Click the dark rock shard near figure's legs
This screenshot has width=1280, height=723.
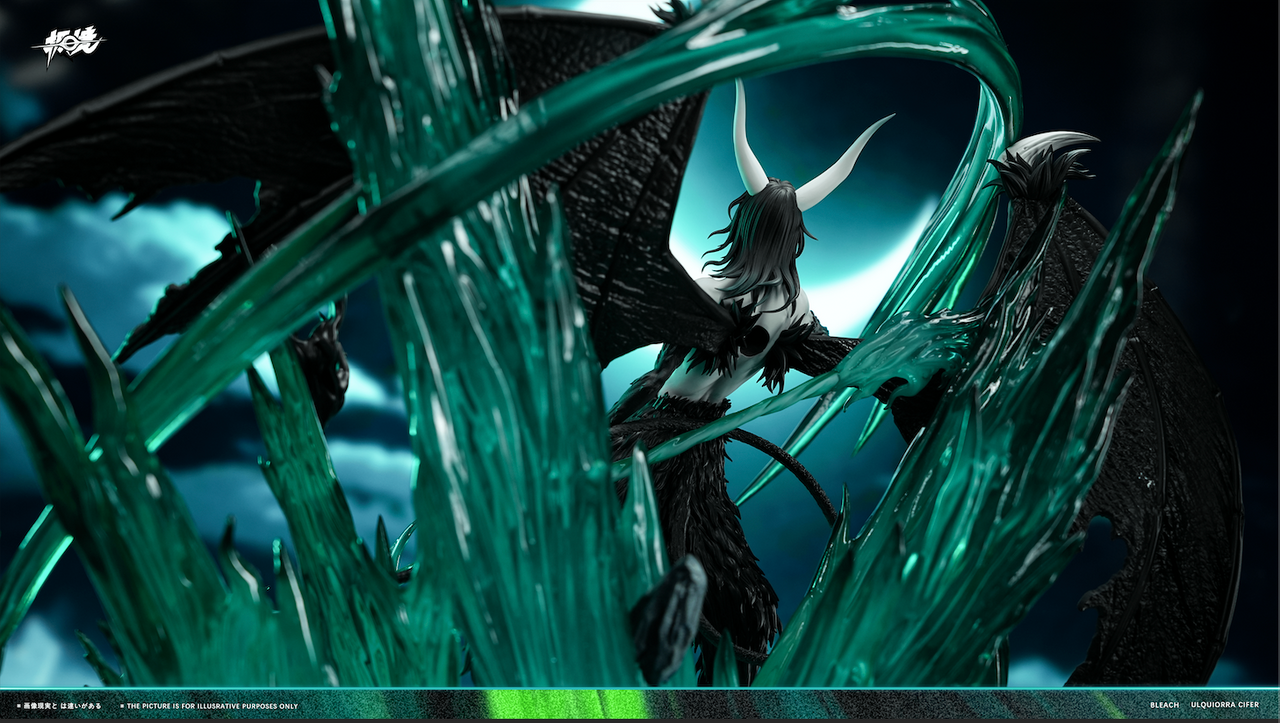tap(668, 620)
